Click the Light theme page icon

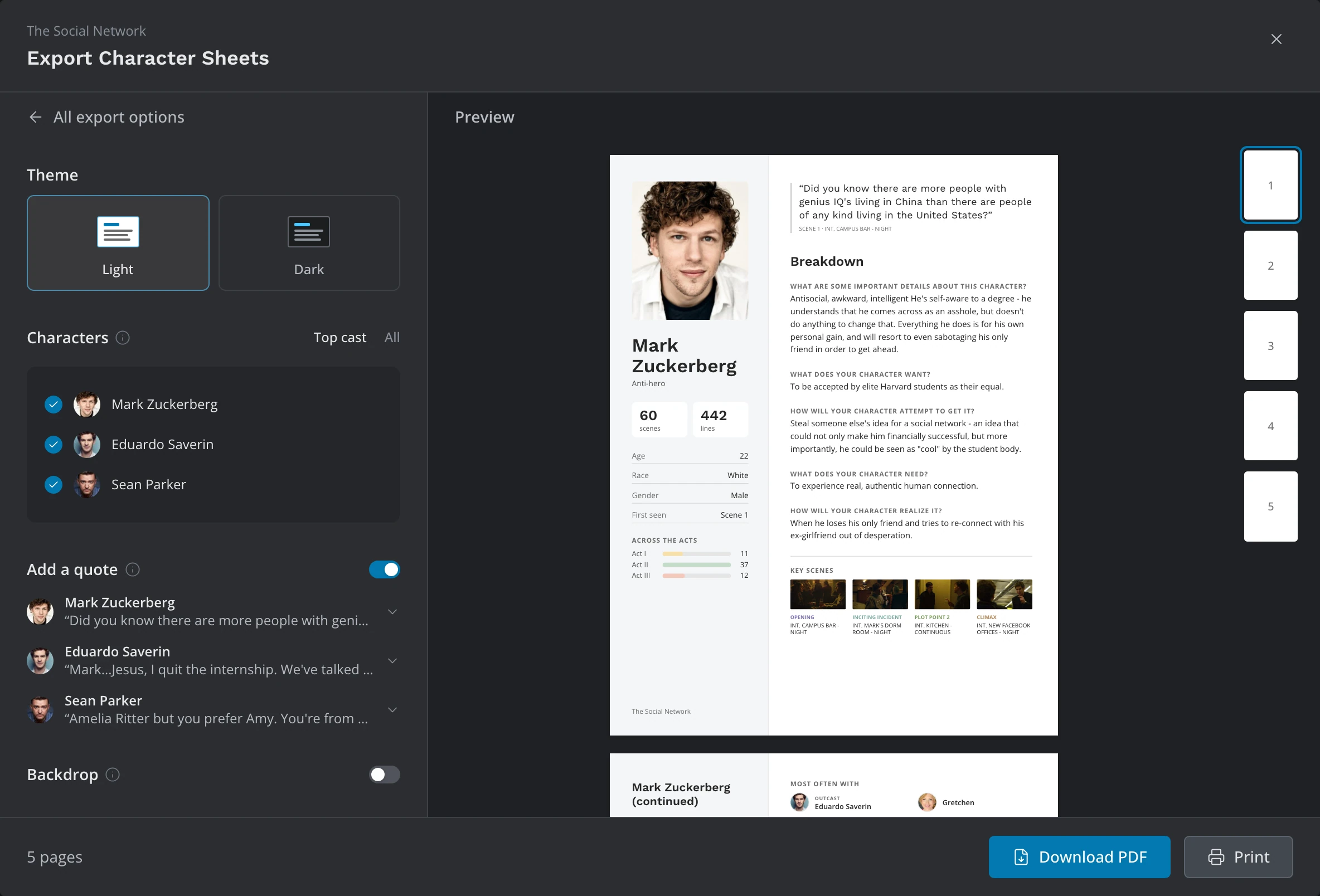pyautogui.click(x=118, y=232)
